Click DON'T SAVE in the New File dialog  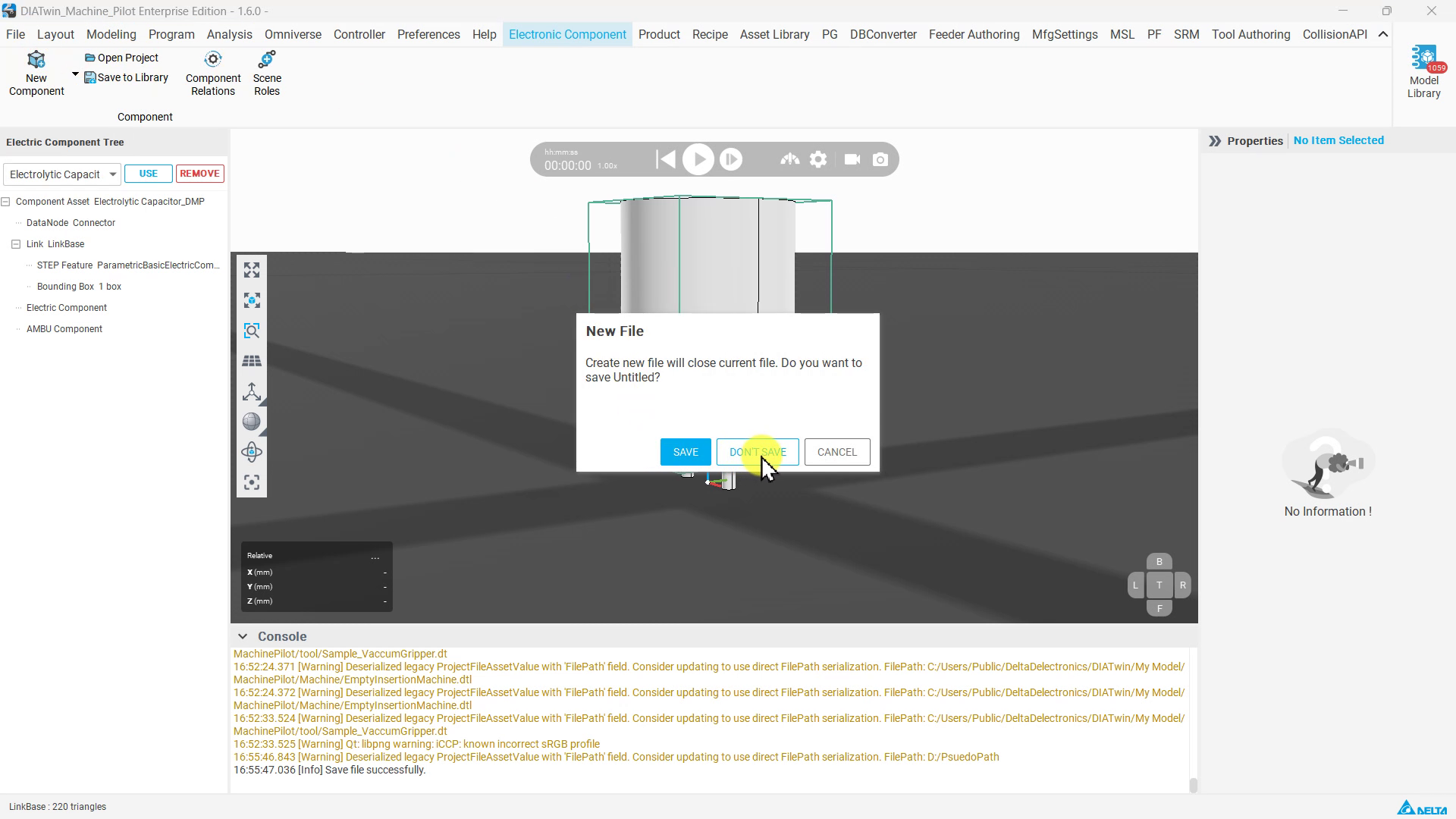tap(758, 452)
